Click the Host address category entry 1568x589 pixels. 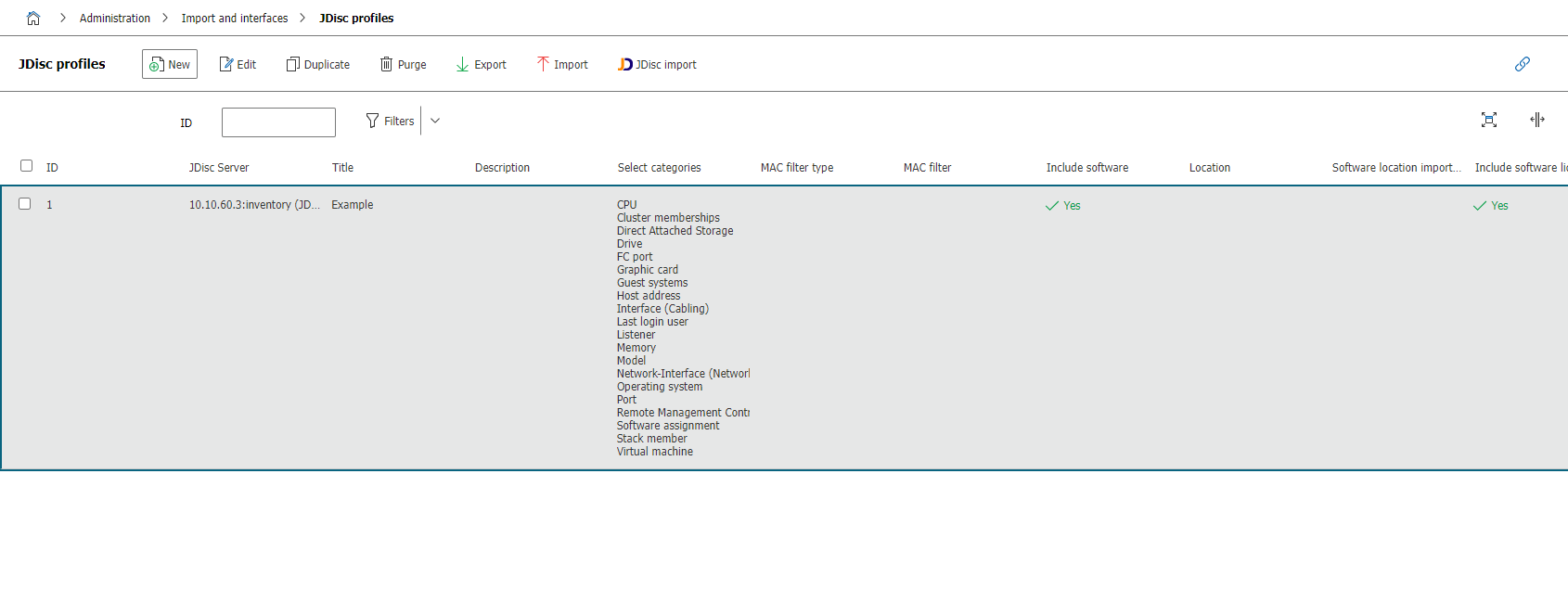point(649,296)
